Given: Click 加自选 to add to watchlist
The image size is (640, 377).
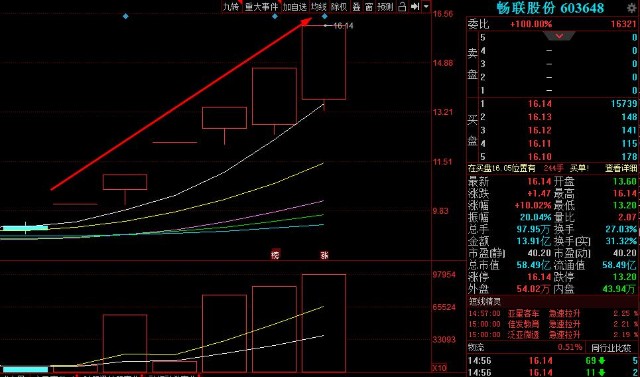Looking at the screenshot, I should point(295,7).
